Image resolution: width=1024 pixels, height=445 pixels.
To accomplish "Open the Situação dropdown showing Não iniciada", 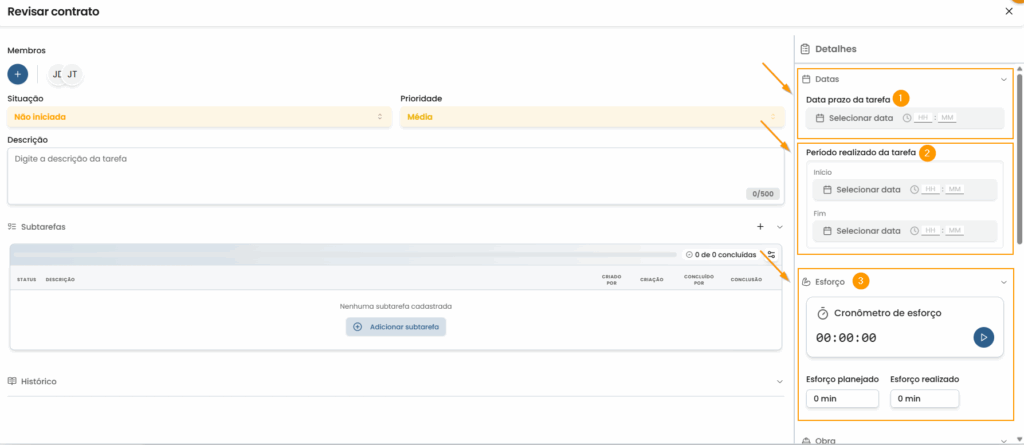I will (198, 117).
